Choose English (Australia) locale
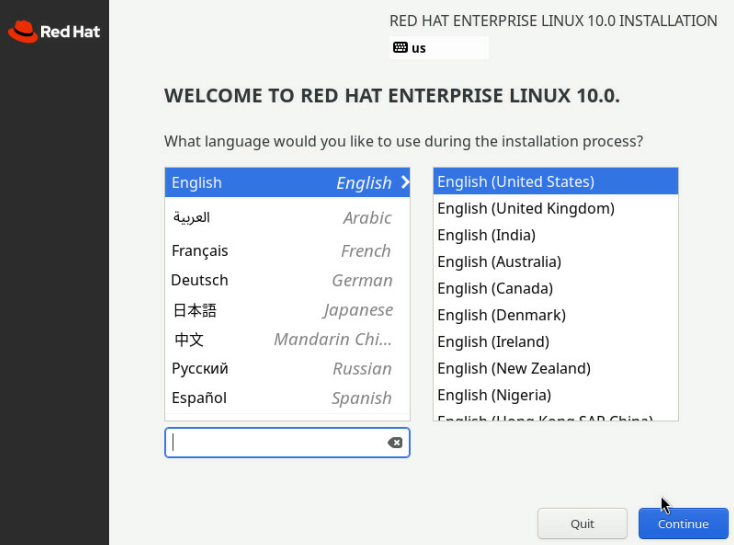This screenshot has height=545, width=734. (x=556, y=261)
